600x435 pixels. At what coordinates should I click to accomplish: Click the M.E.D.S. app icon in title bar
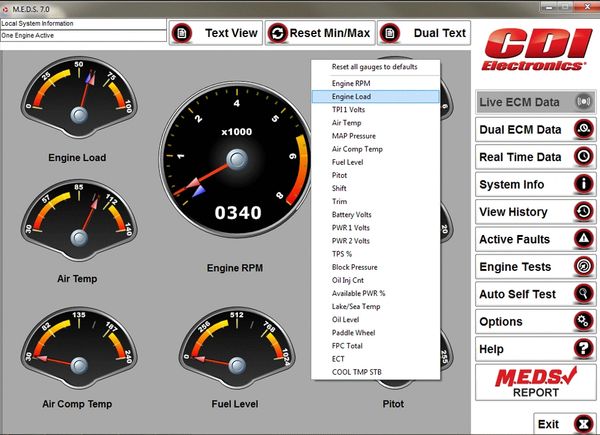click(5, 9)
